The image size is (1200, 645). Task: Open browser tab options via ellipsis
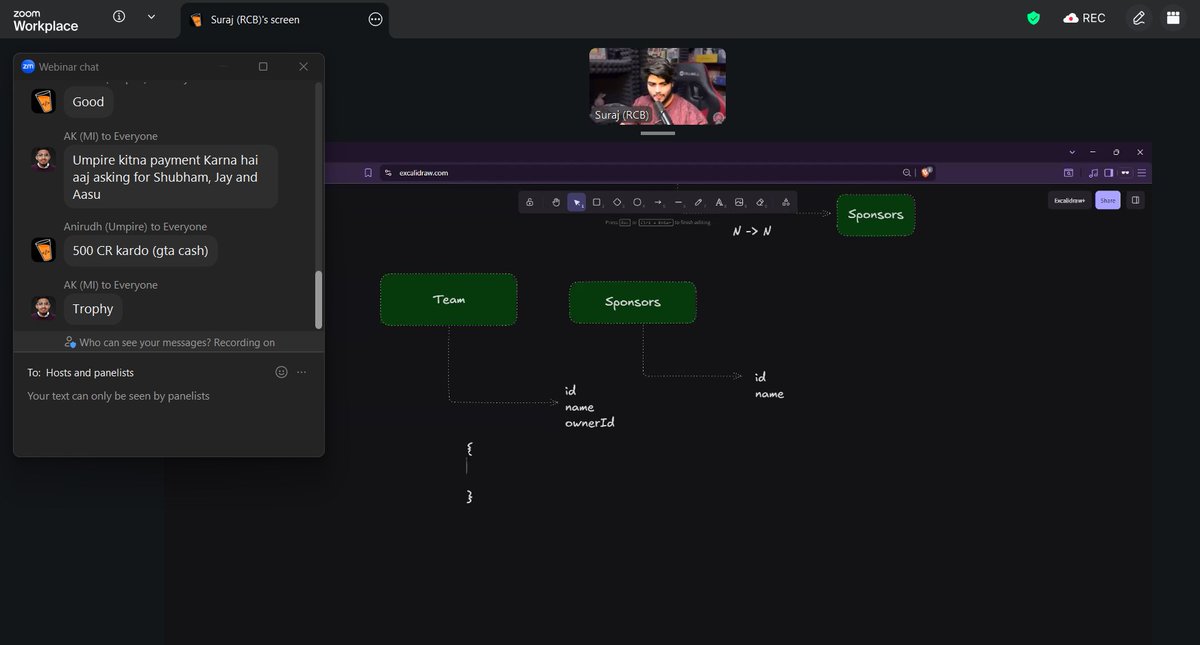(373, 19)
